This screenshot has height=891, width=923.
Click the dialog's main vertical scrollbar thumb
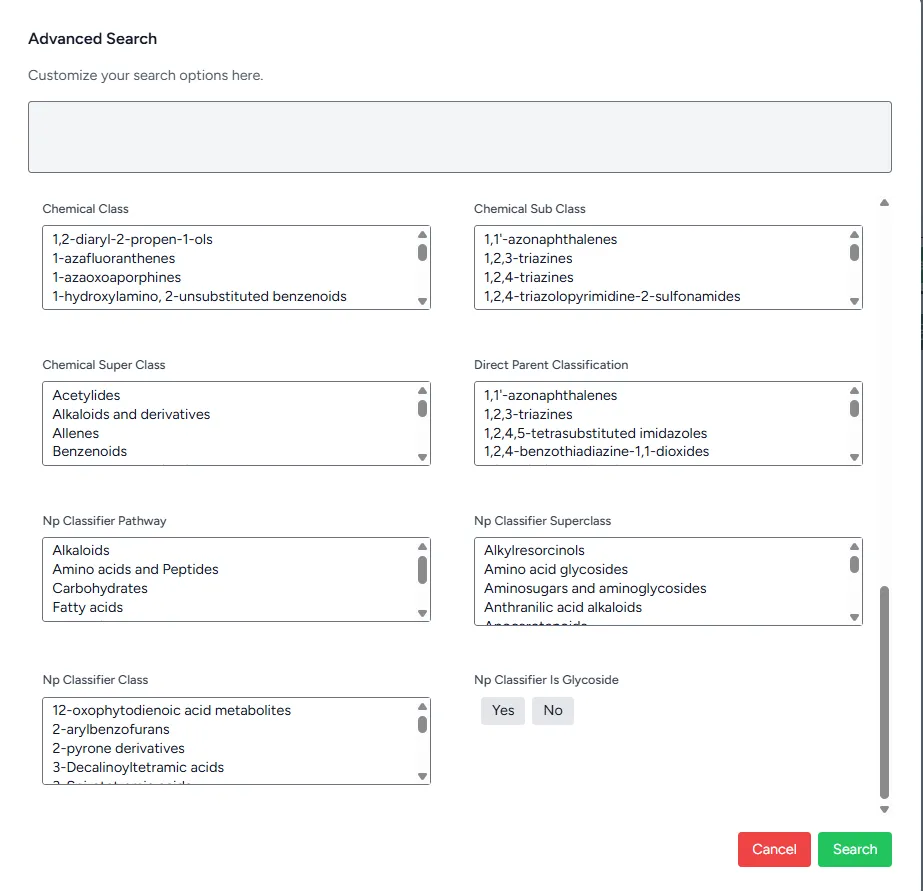(x=884, y=690)
